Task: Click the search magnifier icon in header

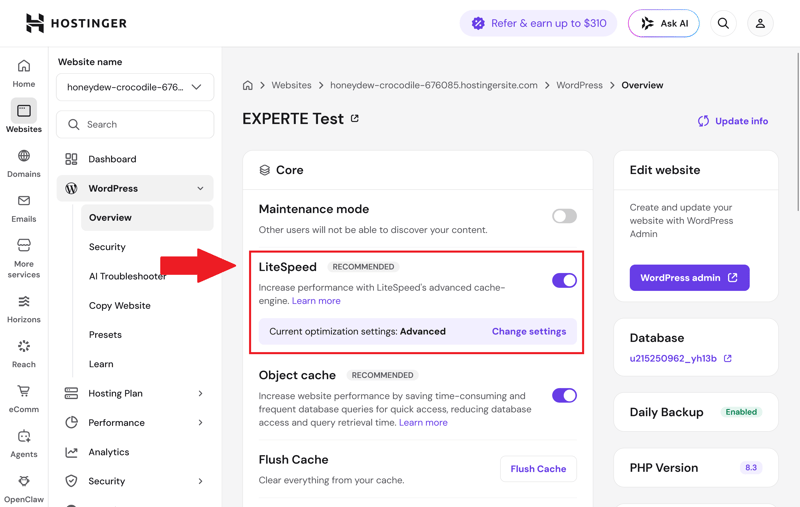Action: [x=723, y=23]
